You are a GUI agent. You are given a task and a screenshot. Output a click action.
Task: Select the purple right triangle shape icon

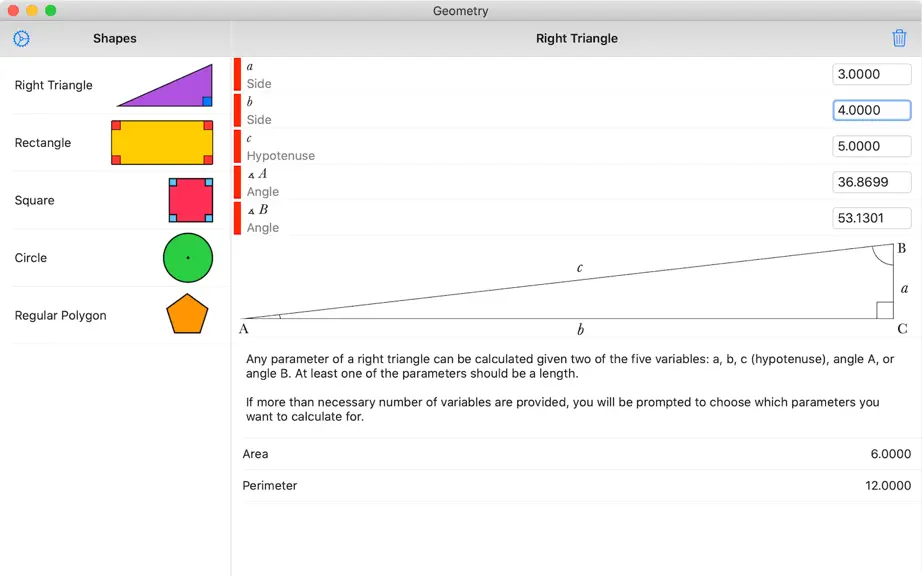point(165,86)
